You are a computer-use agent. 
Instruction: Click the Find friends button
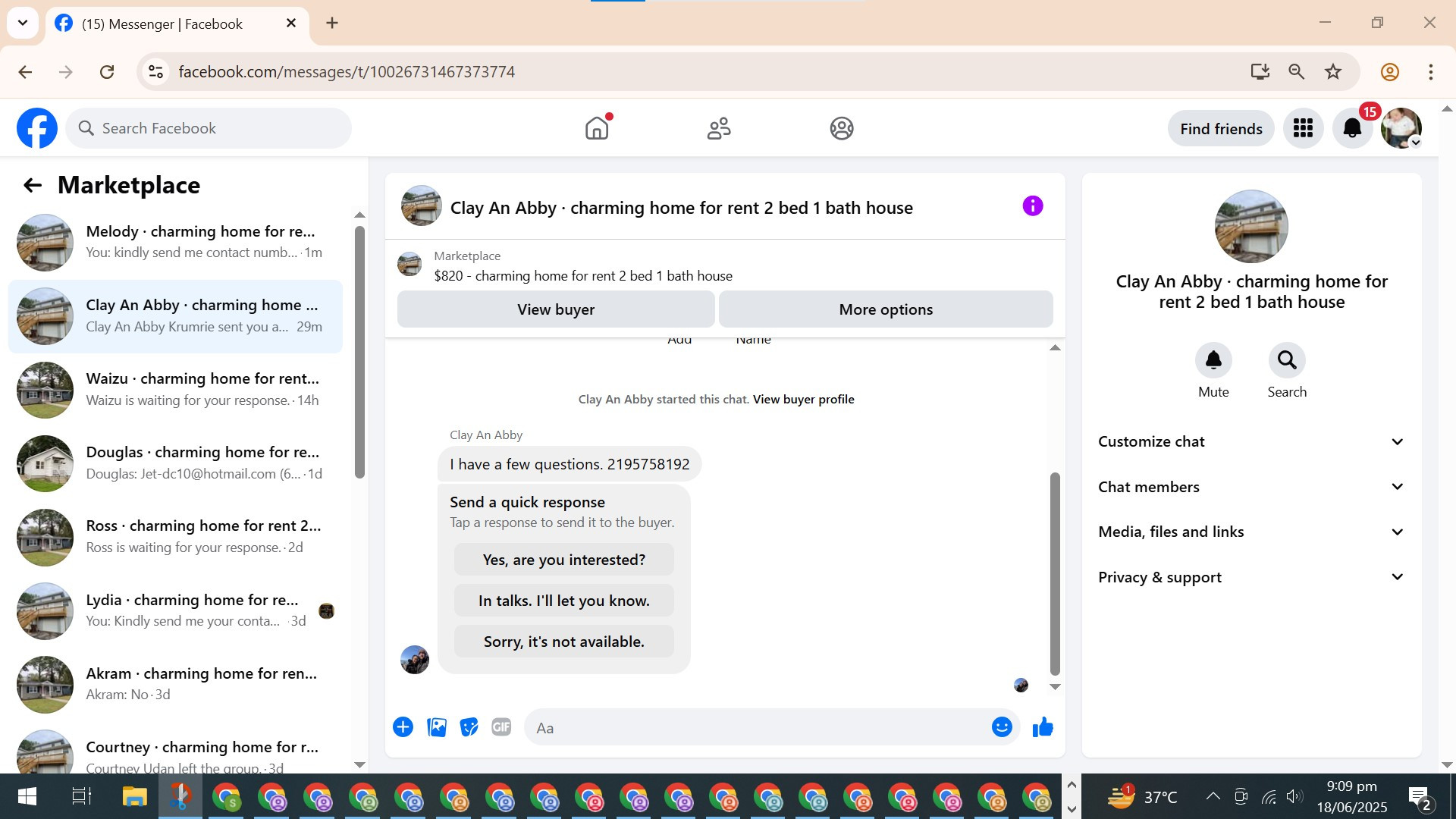point(1221,129)
